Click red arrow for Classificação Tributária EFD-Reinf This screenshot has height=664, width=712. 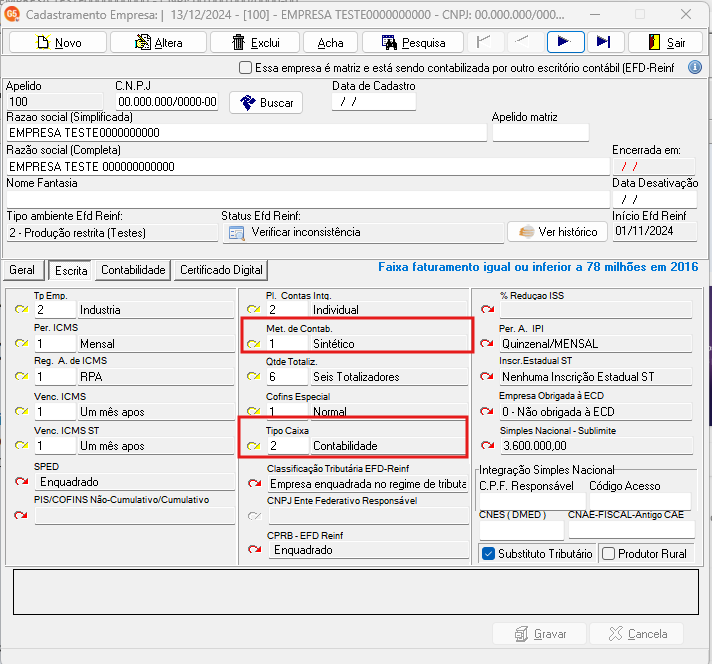click(255, 483)
